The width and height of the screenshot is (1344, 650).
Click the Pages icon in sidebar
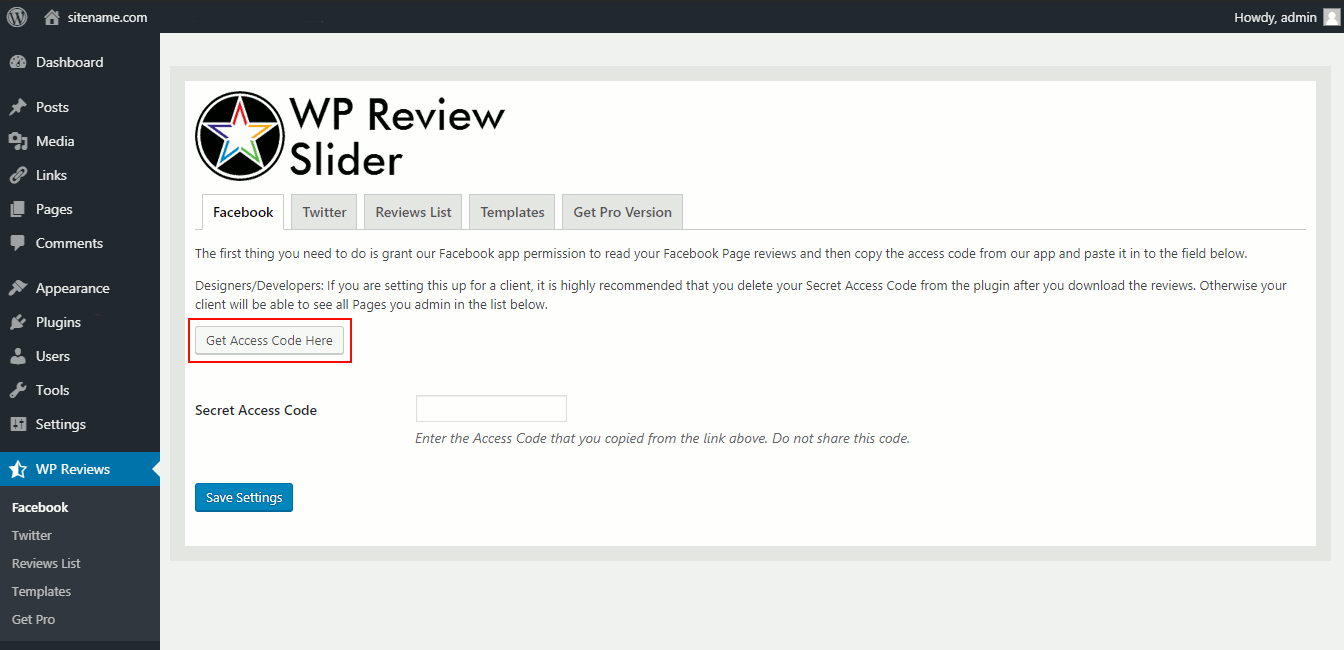(x=18, y=209)
